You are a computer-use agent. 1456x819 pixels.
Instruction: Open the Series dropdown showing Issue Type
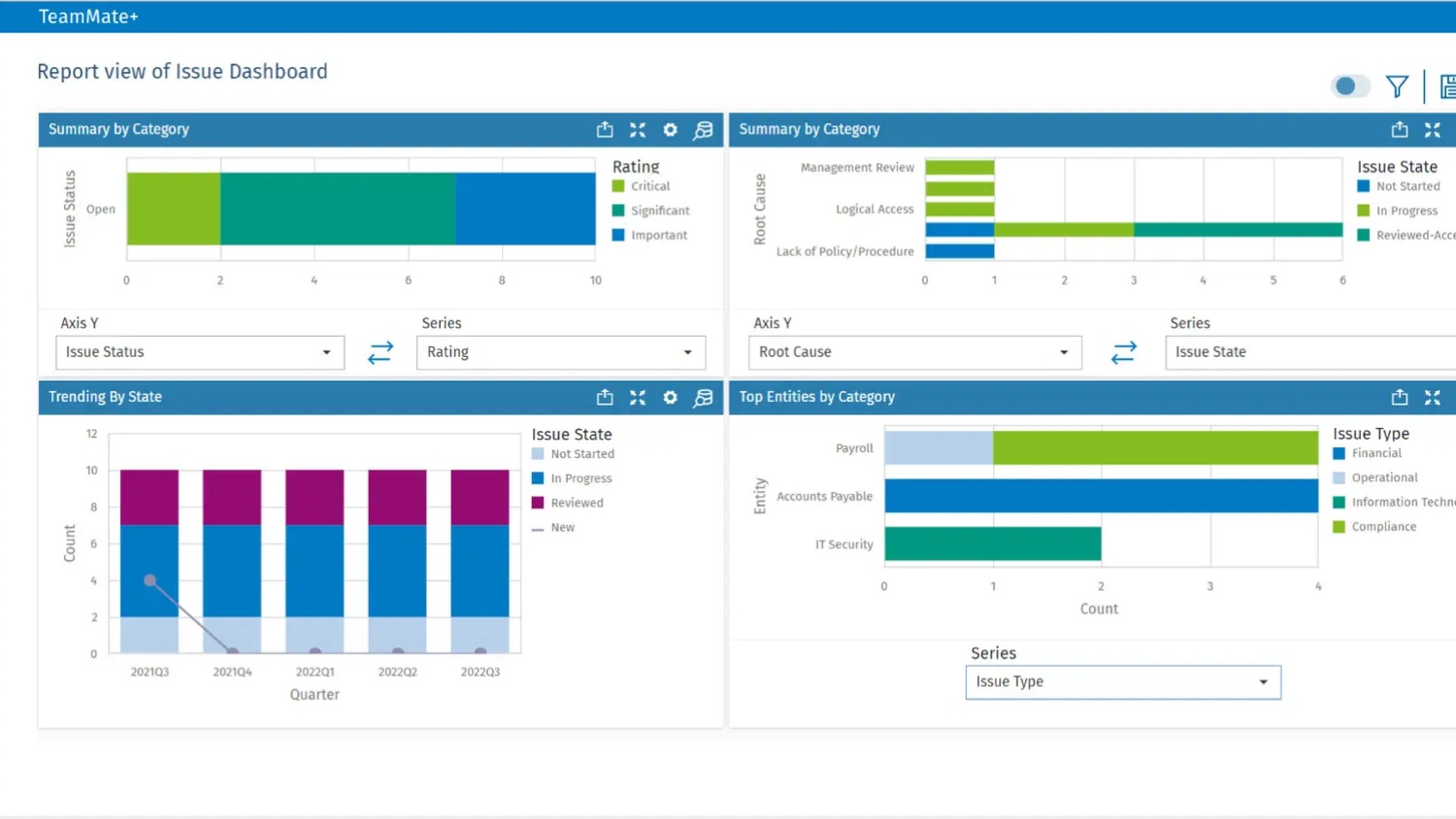point(1122,682)
